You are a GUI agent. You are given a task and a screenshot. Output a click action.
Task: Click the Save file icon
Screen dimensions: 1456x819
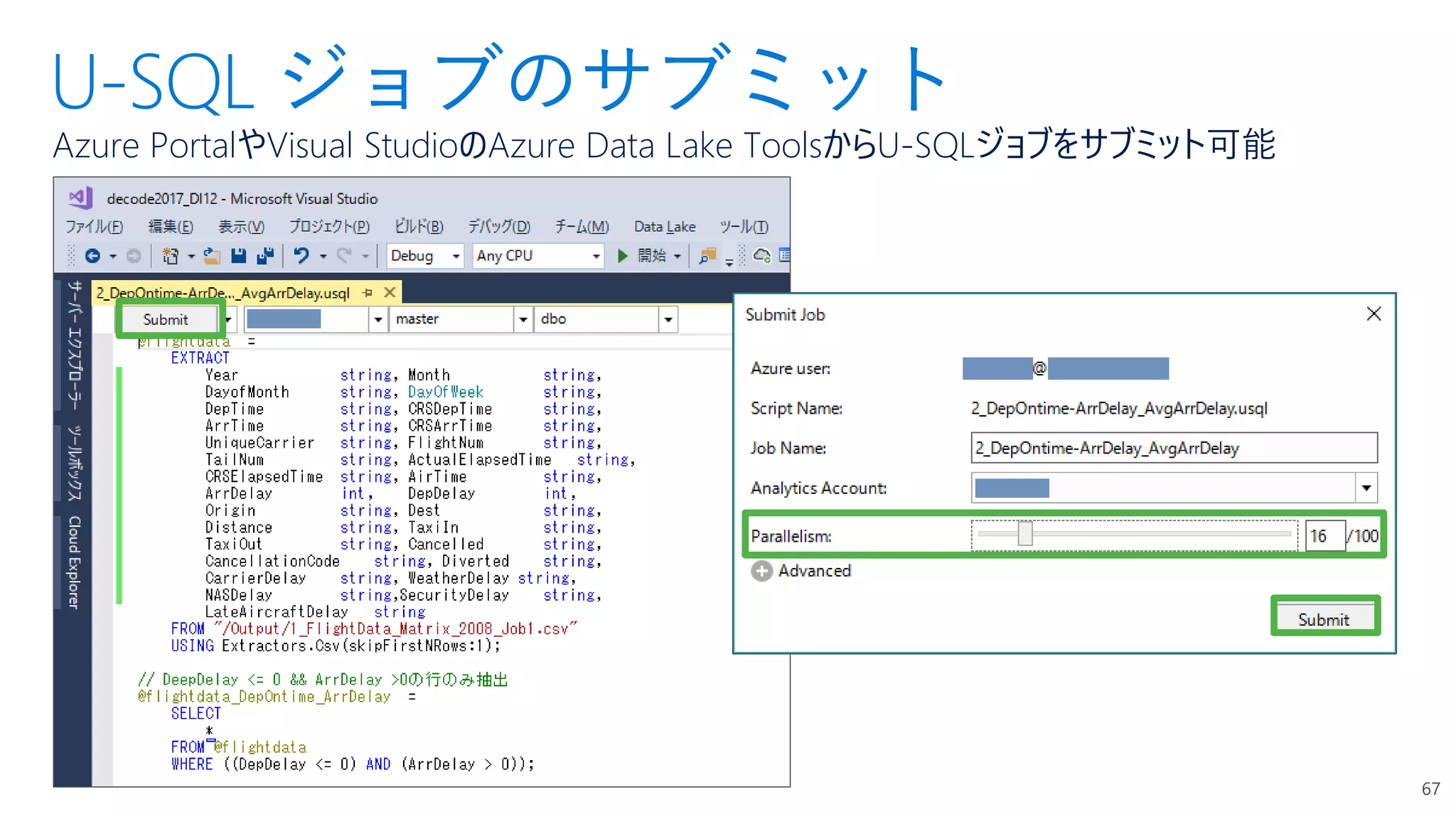(x=239, y=256)
